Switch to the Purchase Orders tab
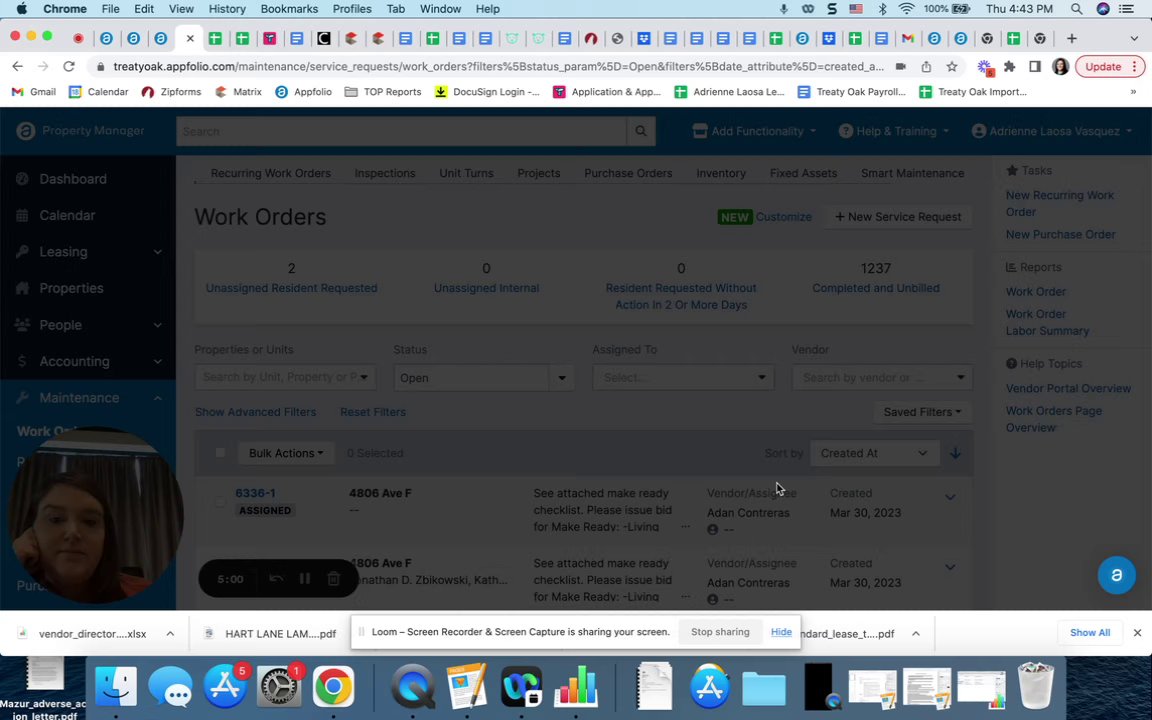Image resolution: width=1152 pixels, height=720 pixels. (x=628, y=173)
